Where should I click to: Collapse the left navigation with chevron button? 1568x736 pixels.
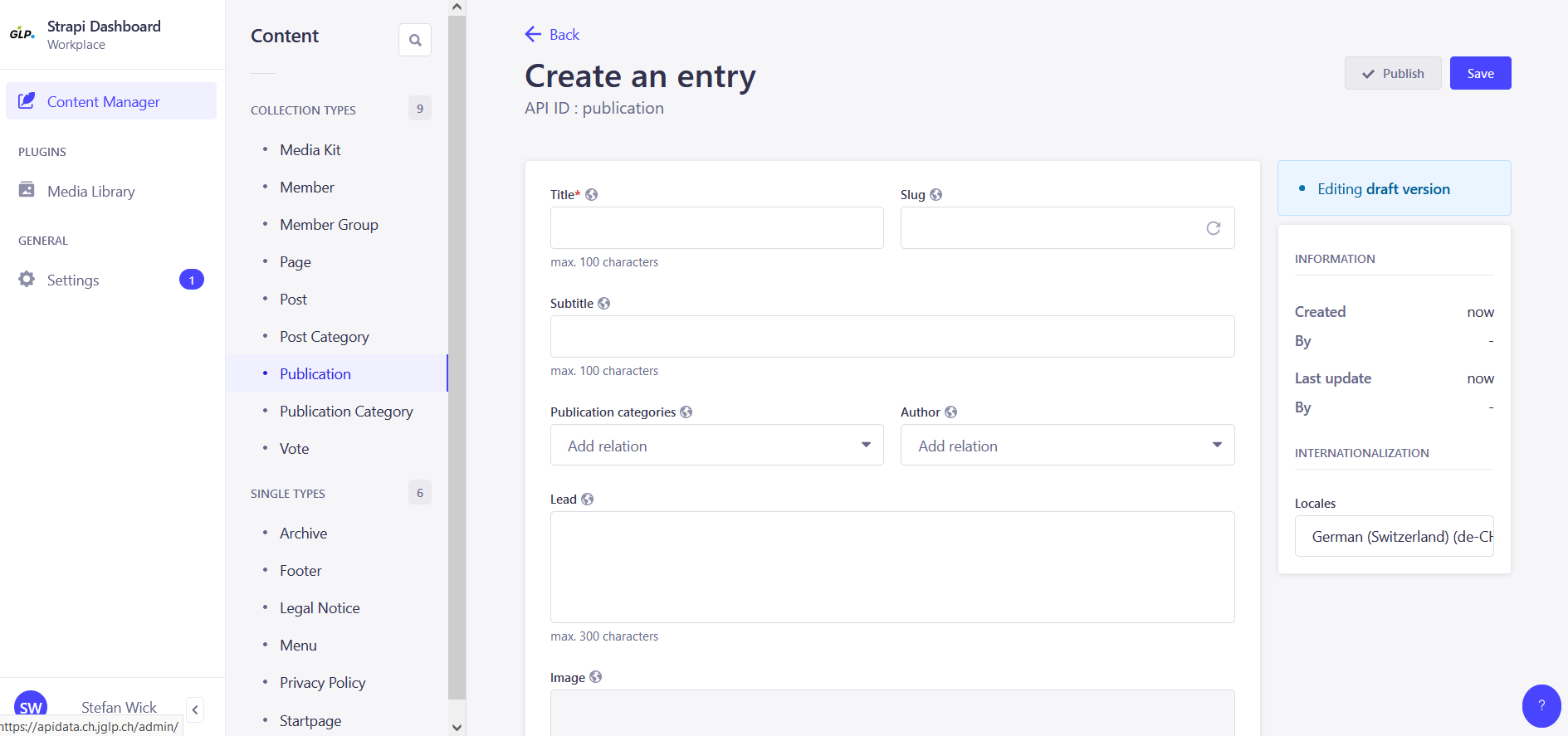[x=195, y=709]
